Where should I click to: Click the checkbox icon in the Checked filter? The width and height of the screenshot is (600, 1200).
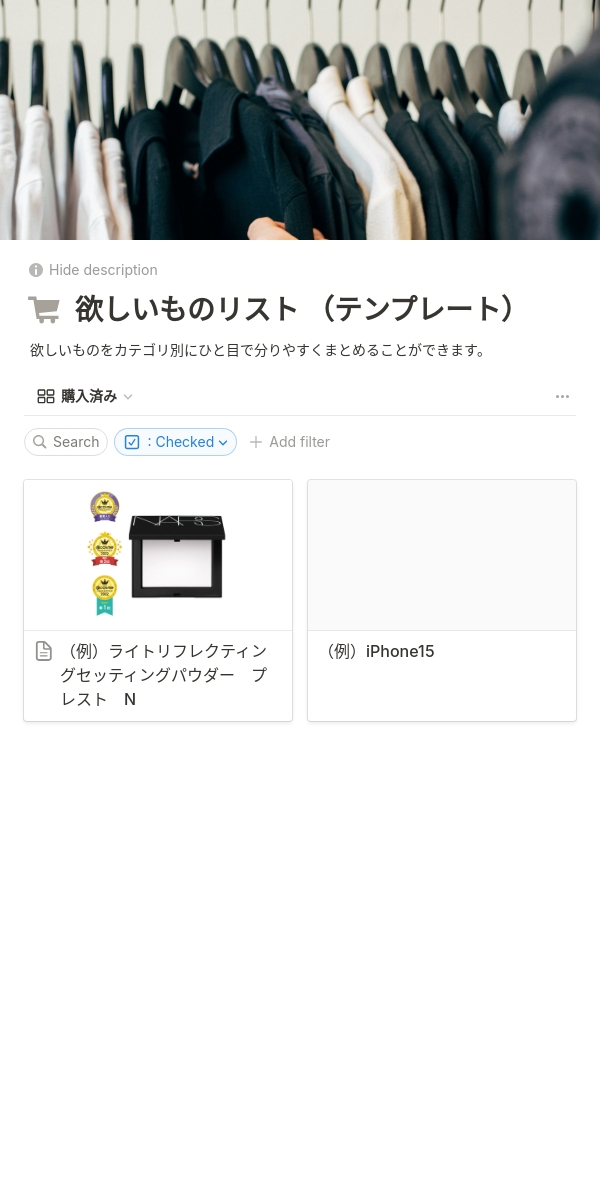pyautogui.click(x=132, y=442)
